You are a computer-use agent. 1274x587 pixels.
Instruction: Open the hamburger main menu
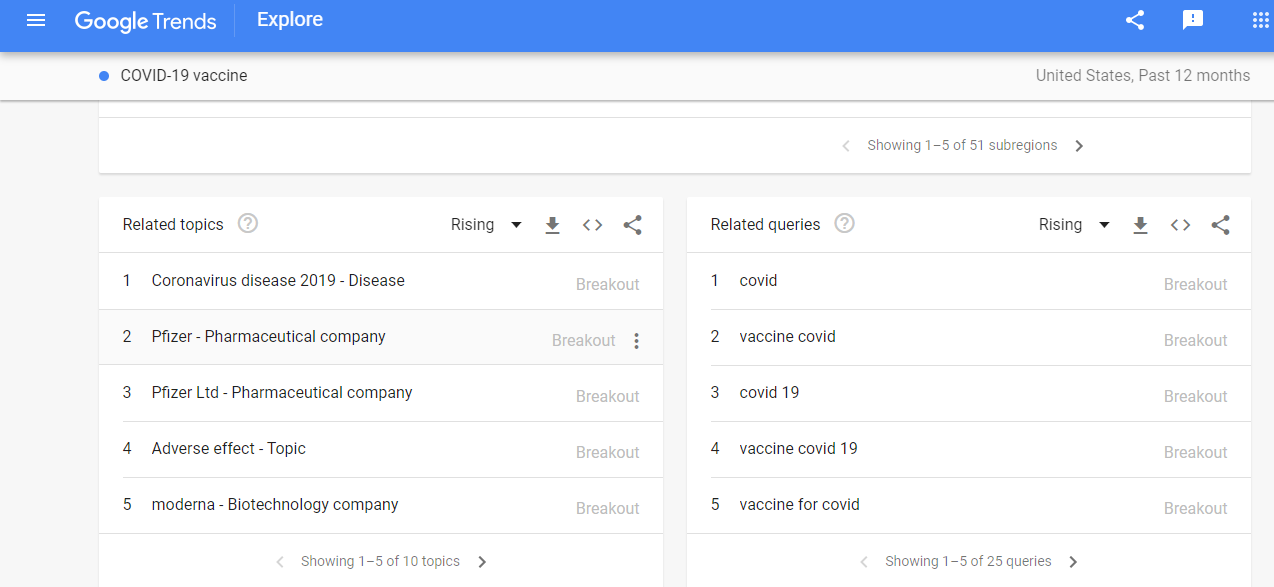[36, 20]
